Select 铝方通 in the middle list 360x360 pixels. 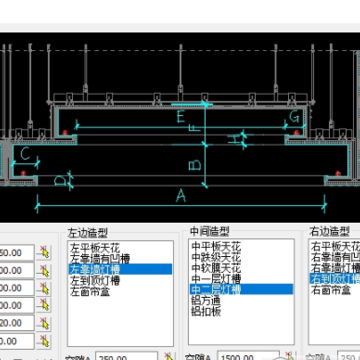(x=206, y=301)
